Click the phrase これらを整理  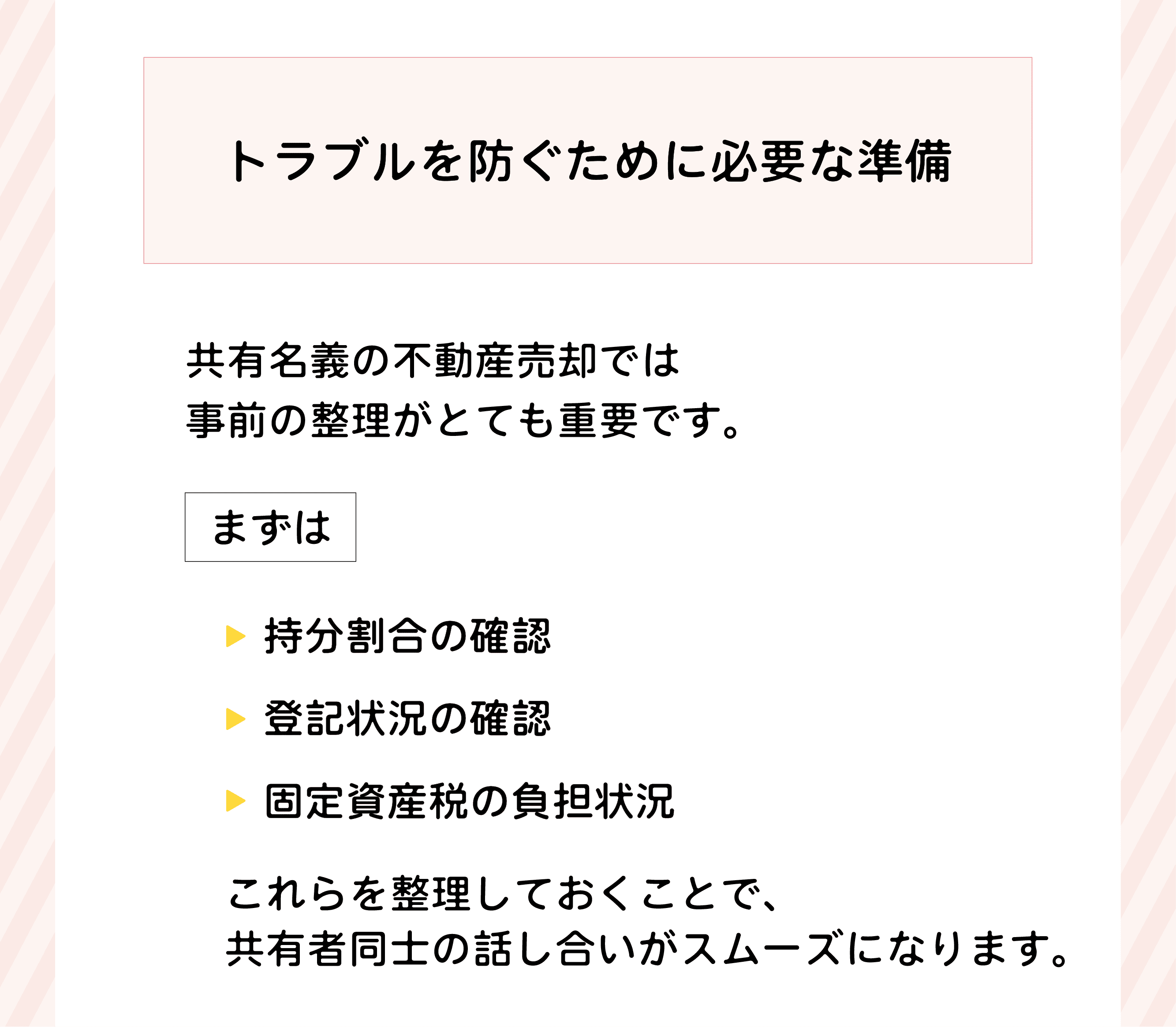tap(350, 894)
